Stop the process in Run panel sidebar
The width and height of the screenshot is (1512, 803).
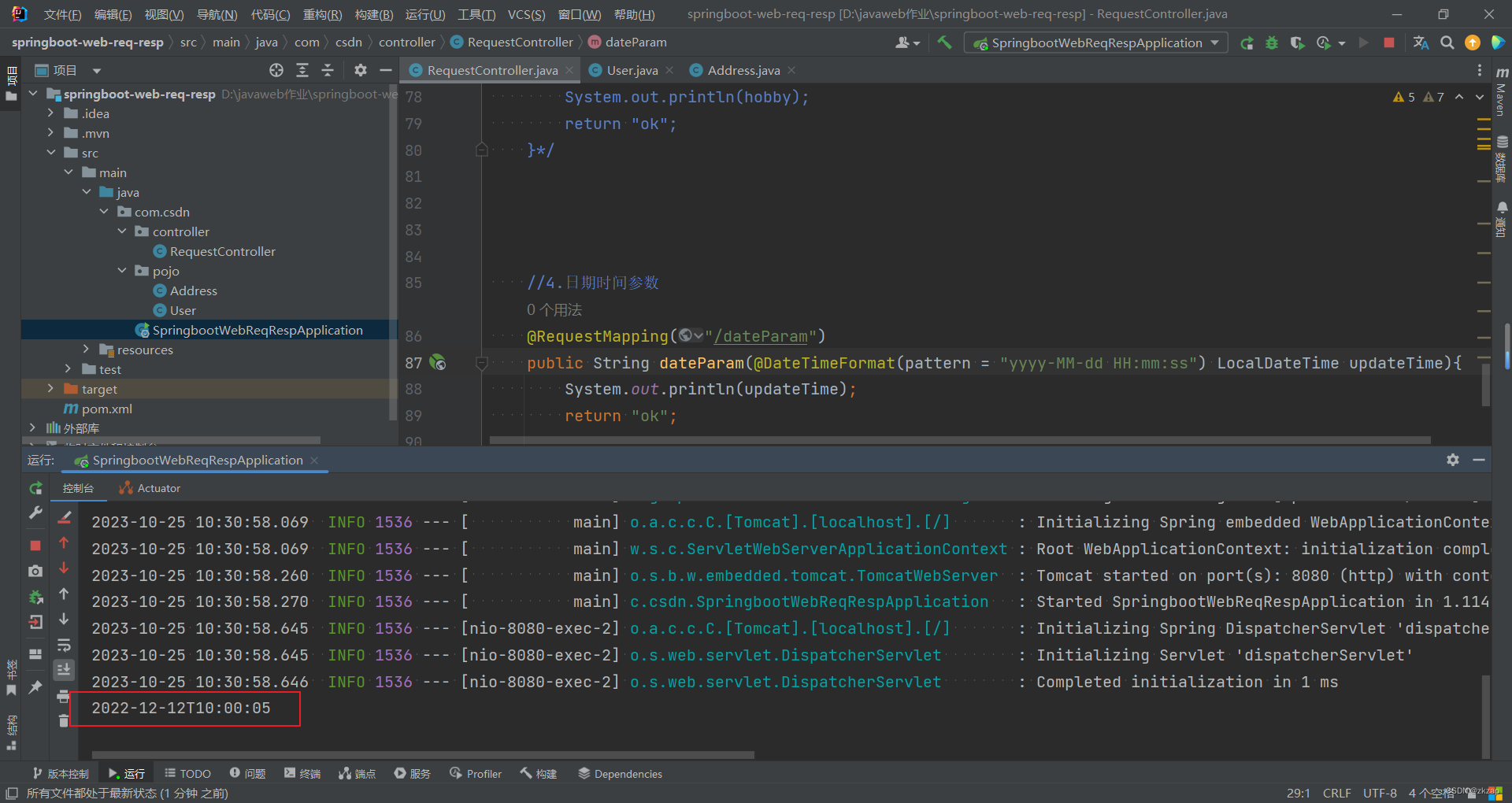coord(35,545)
